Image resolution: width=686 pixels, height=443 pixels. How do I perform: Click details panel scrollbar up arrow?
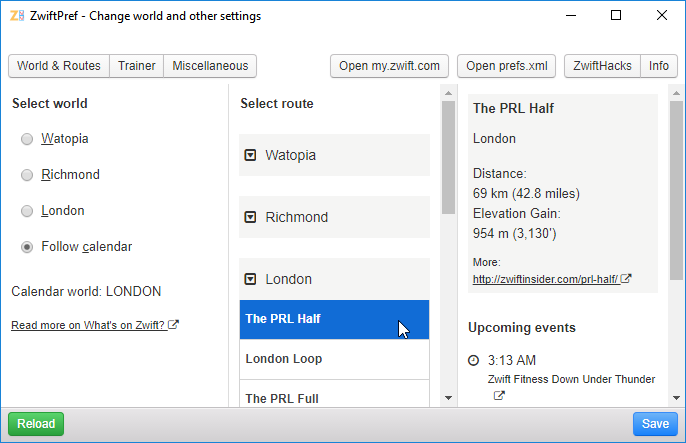(676, 93)
